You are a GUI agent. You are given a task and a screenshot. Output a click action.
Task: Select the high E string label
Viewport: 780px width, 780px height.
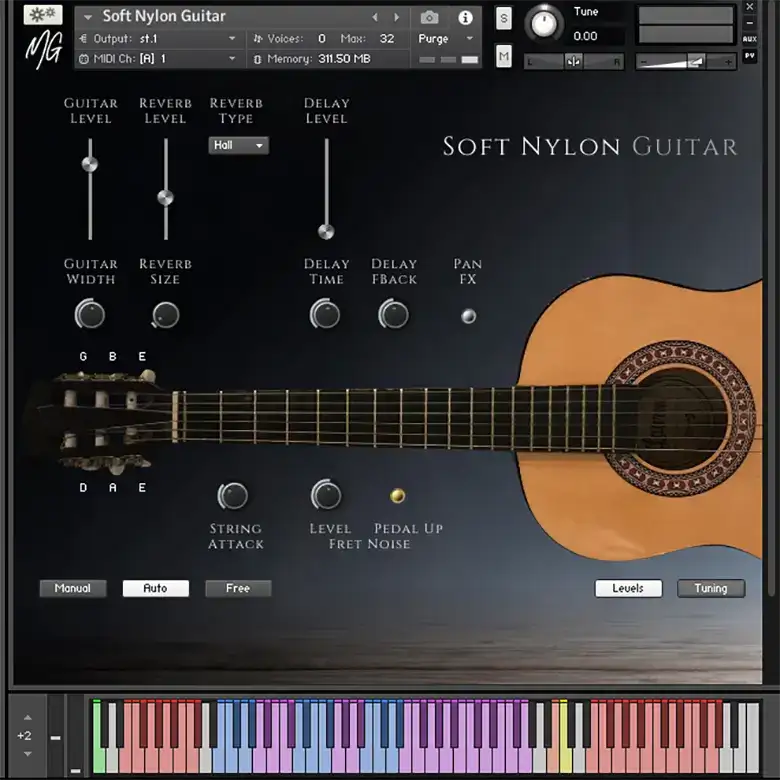click(x=142, y=356)
